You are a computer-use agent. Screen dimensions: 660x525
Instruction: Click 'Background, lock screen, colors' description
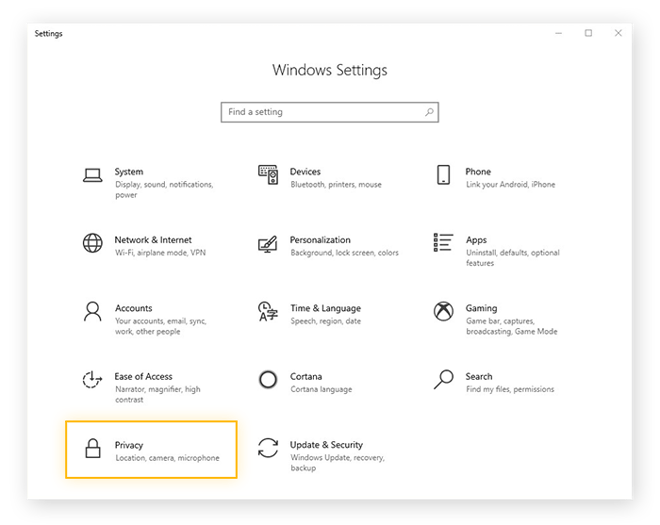(x=344, y=253)
